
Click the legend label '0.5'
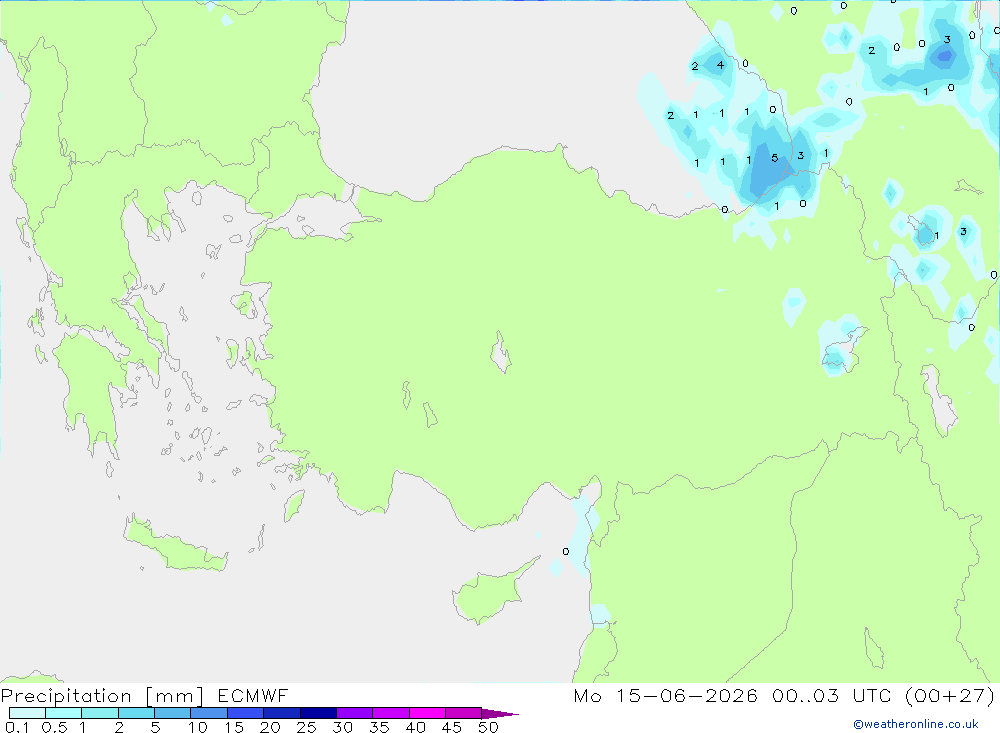tap(54, 727)
